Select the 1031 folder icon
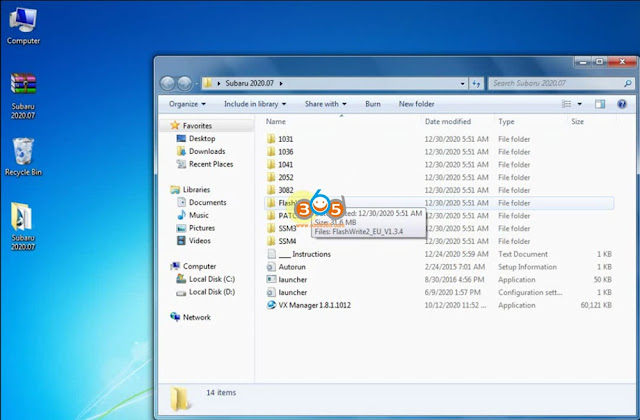Screen dimensions: 640x420 tap(271, 139)
